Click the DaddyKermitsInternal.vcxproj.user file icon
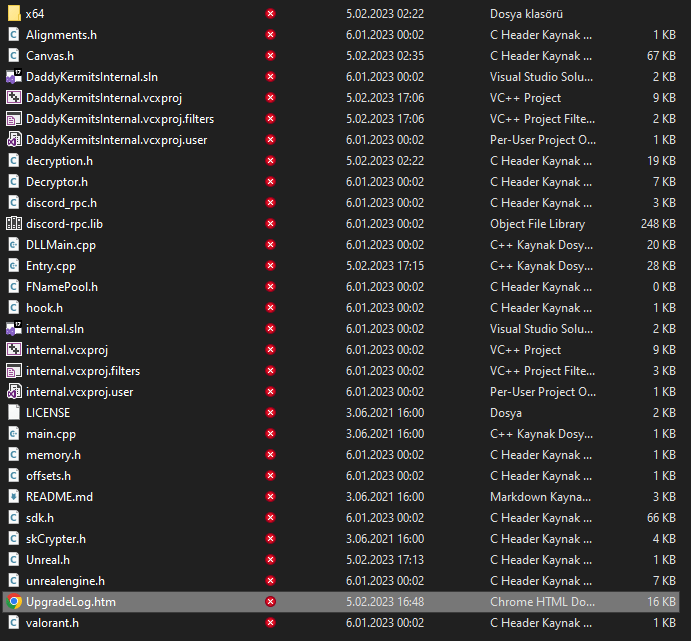 [x=14, y=140]
